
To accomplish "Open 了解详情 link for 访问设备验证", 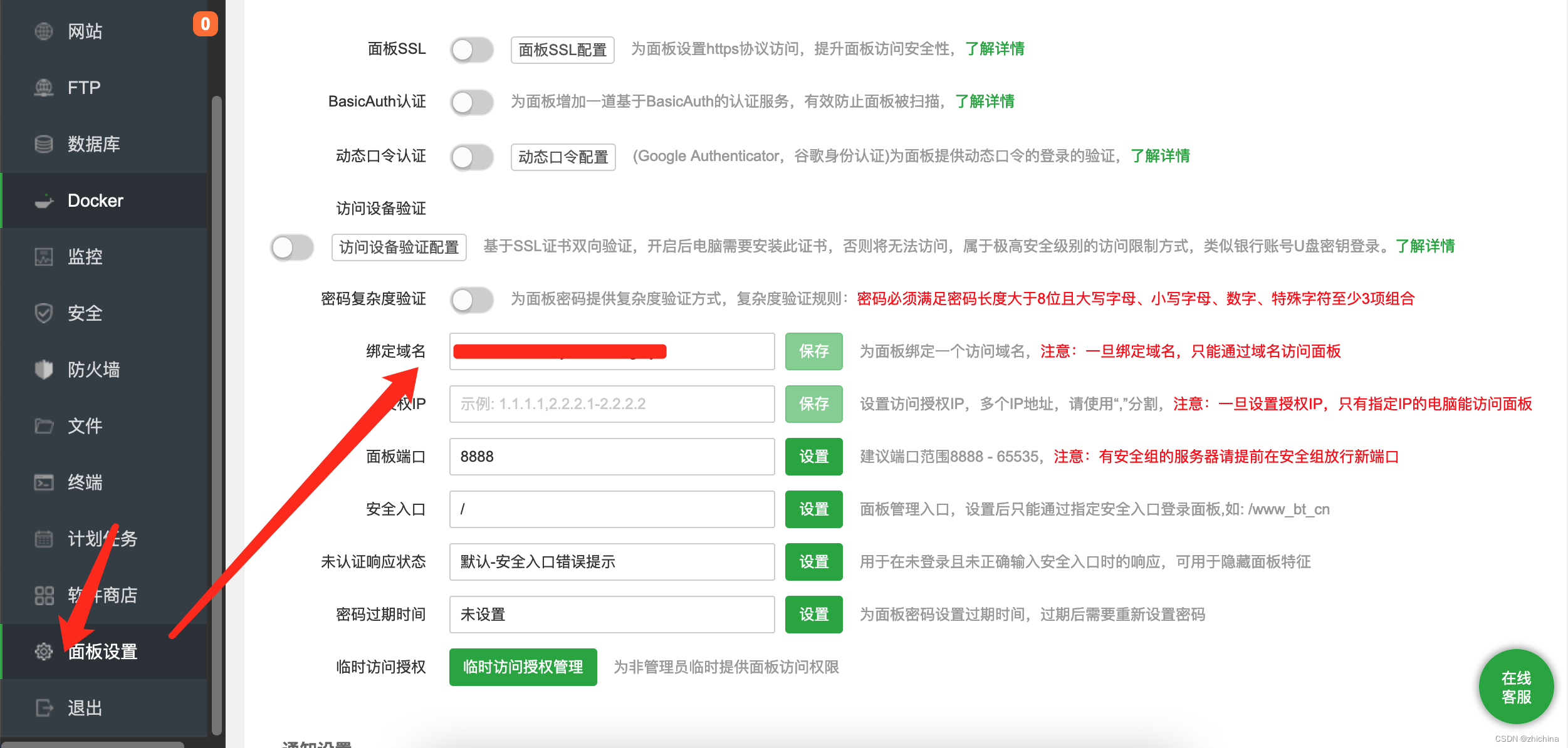I will (1425, 246).
